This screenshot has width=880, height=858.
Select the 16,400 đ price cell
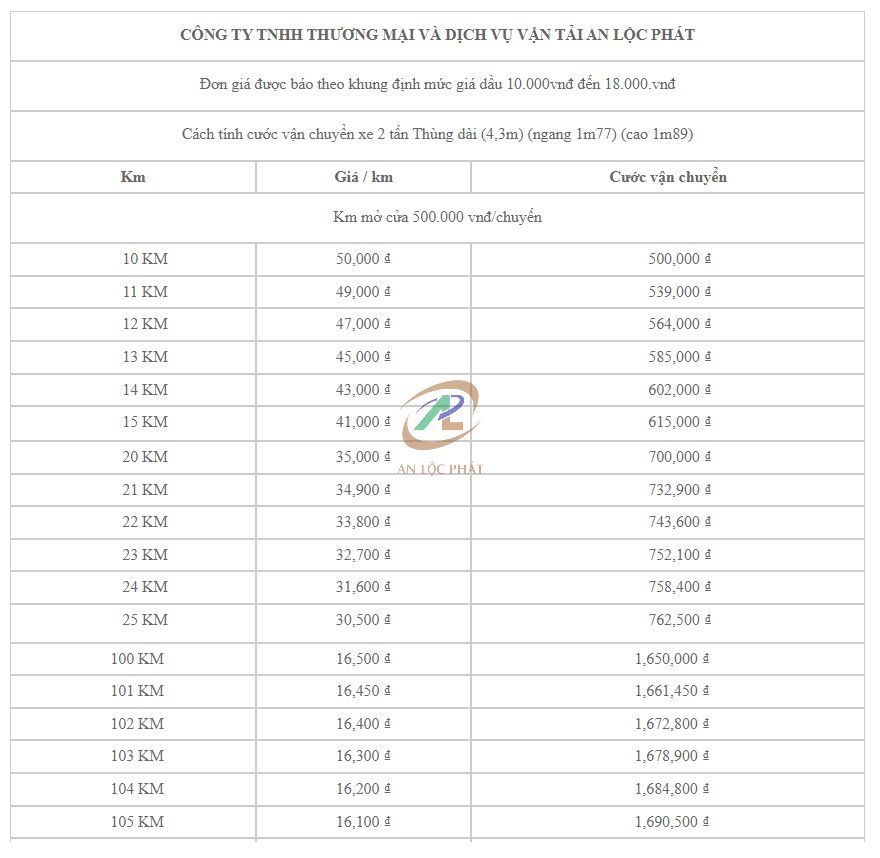pos(363,724)
